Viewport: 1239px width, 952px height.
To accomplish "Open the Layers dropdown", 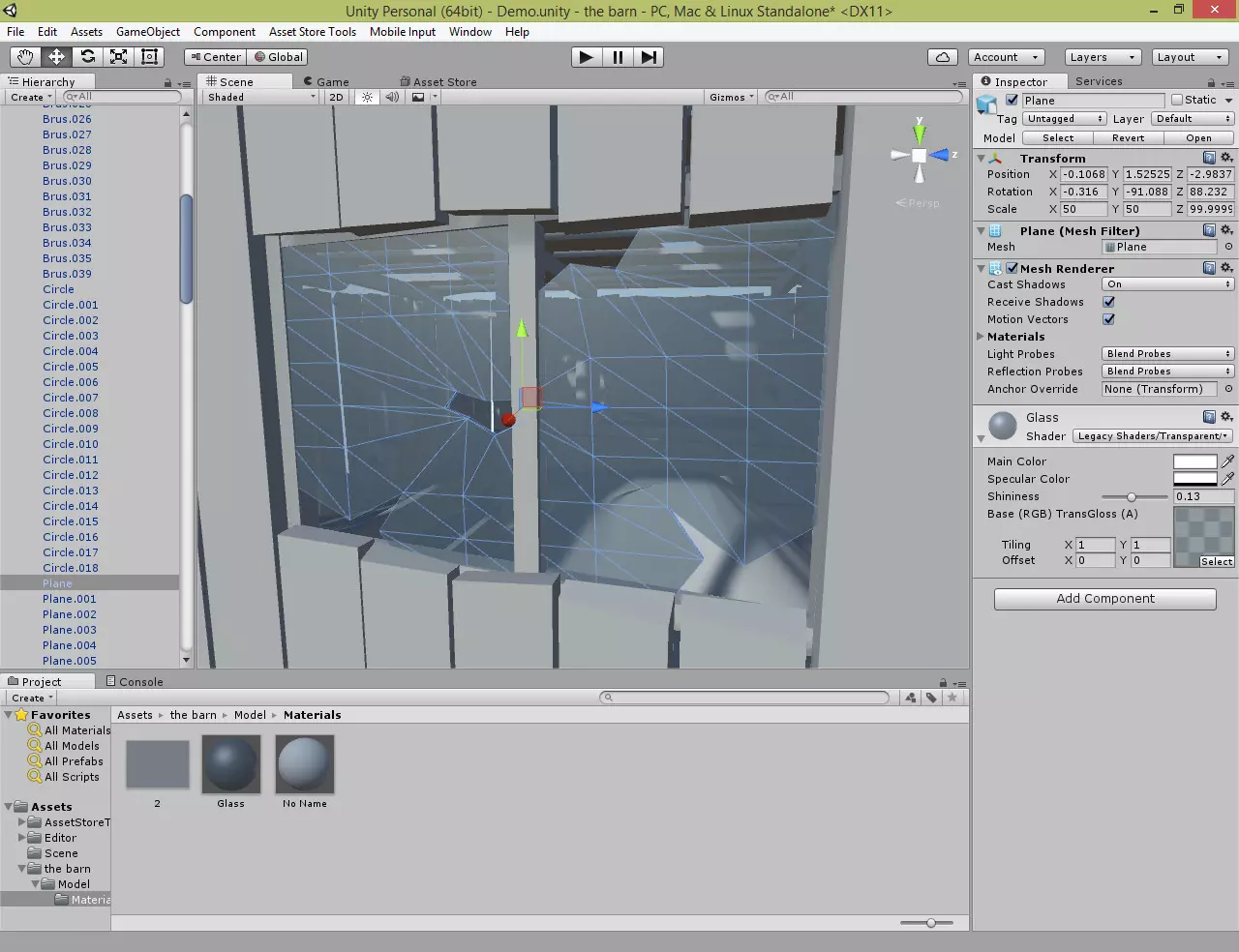I will click(1102, 57).
